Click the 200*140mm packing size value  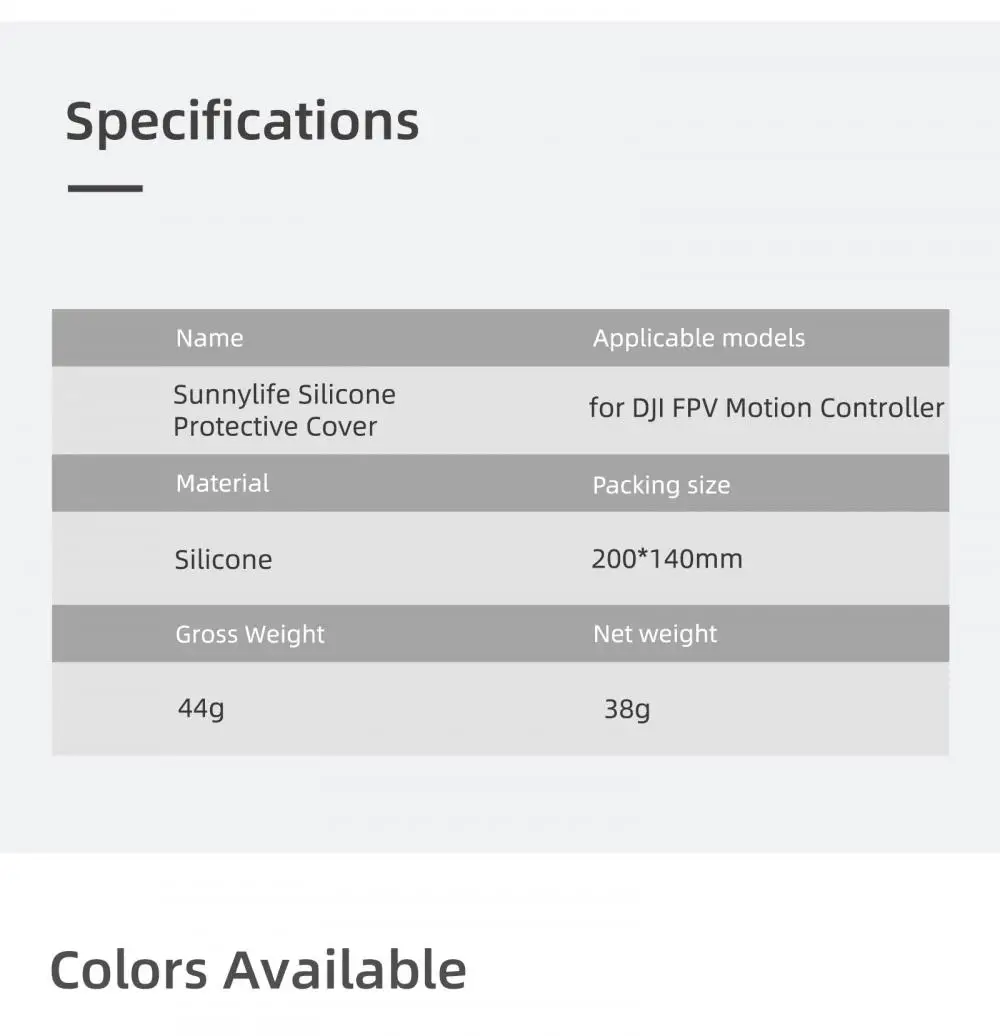tap(666, 558)
